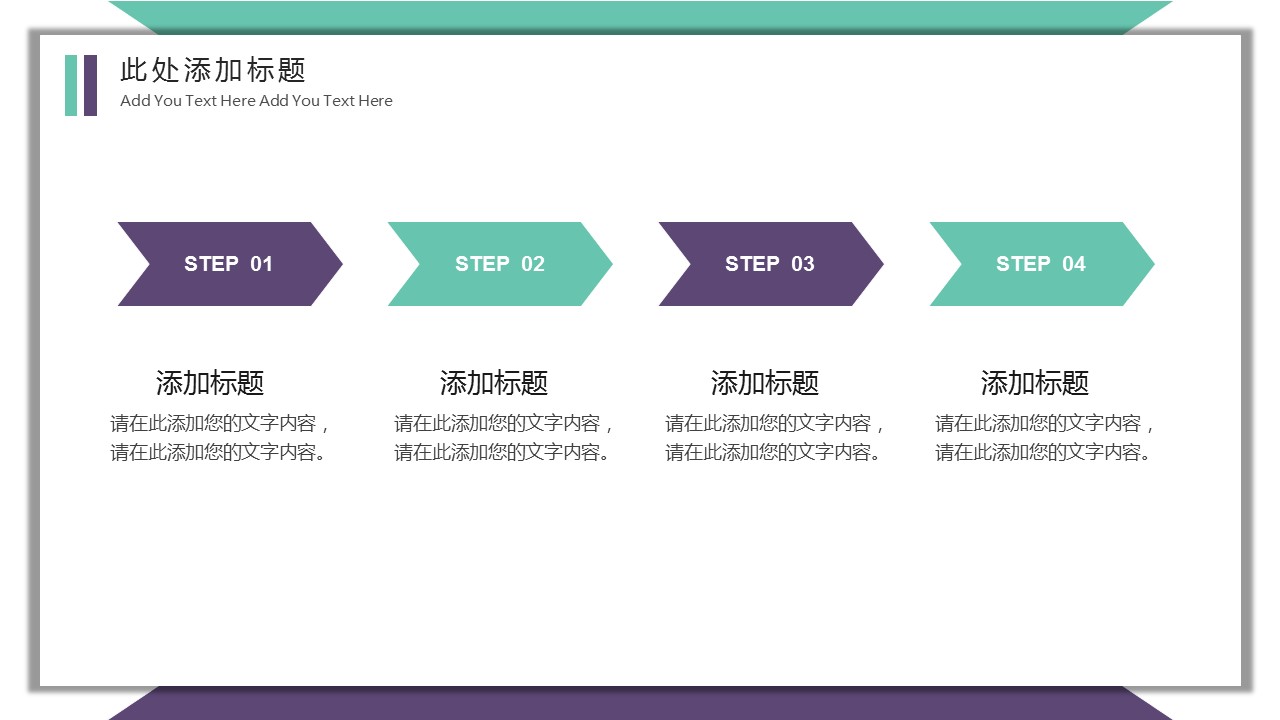Select the subtitle 'Add You Text Here' line
Viewport: 1280px width, 720px height.
(256, 101)
